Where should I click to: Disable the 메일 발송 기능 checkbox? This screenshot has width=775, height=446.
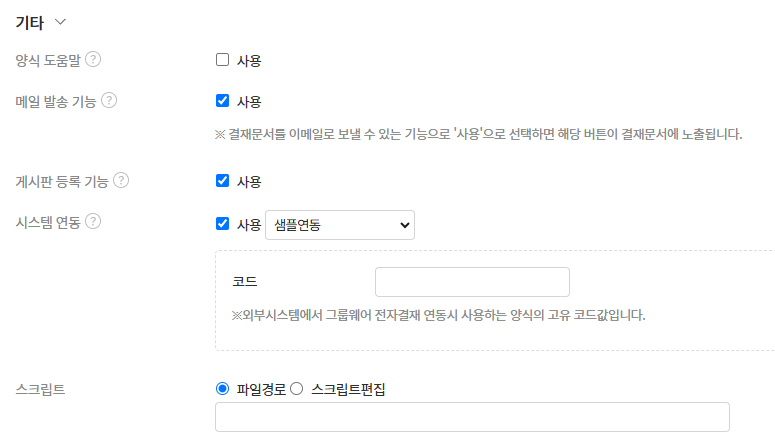pos(223,100)
